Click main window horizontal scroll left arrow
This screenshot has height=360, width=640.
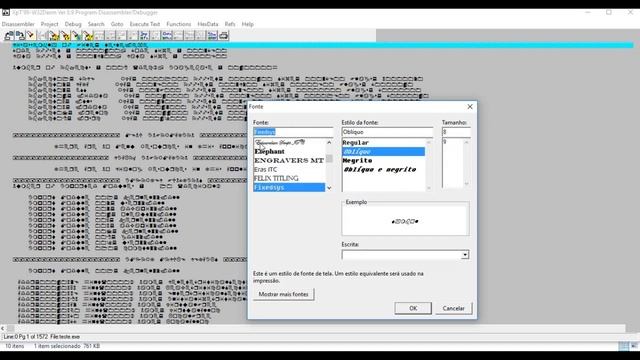click(x=3, y=328)
